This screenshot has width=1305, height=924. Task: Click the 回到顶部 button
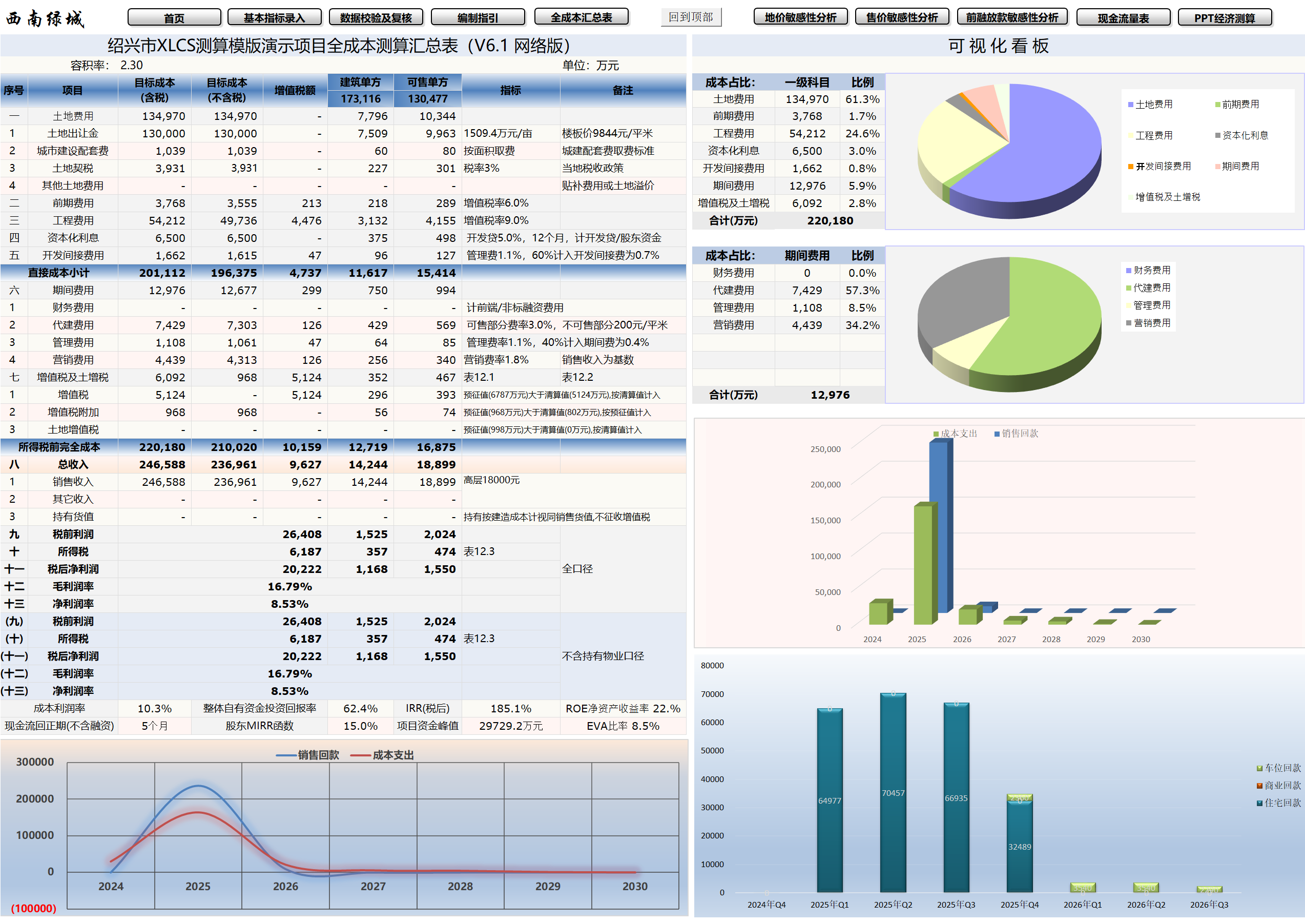pyautogui.click(x=691, y=17)
